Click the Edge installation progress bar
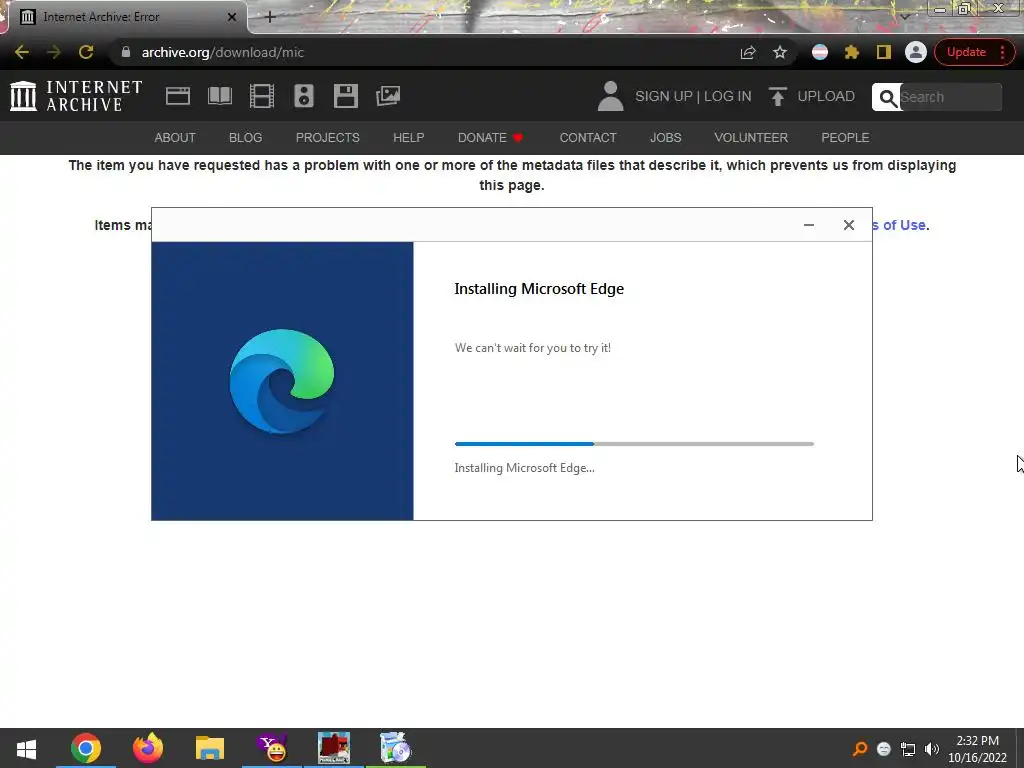Screen dimensions: 1024x768 [x=634, y=444]
